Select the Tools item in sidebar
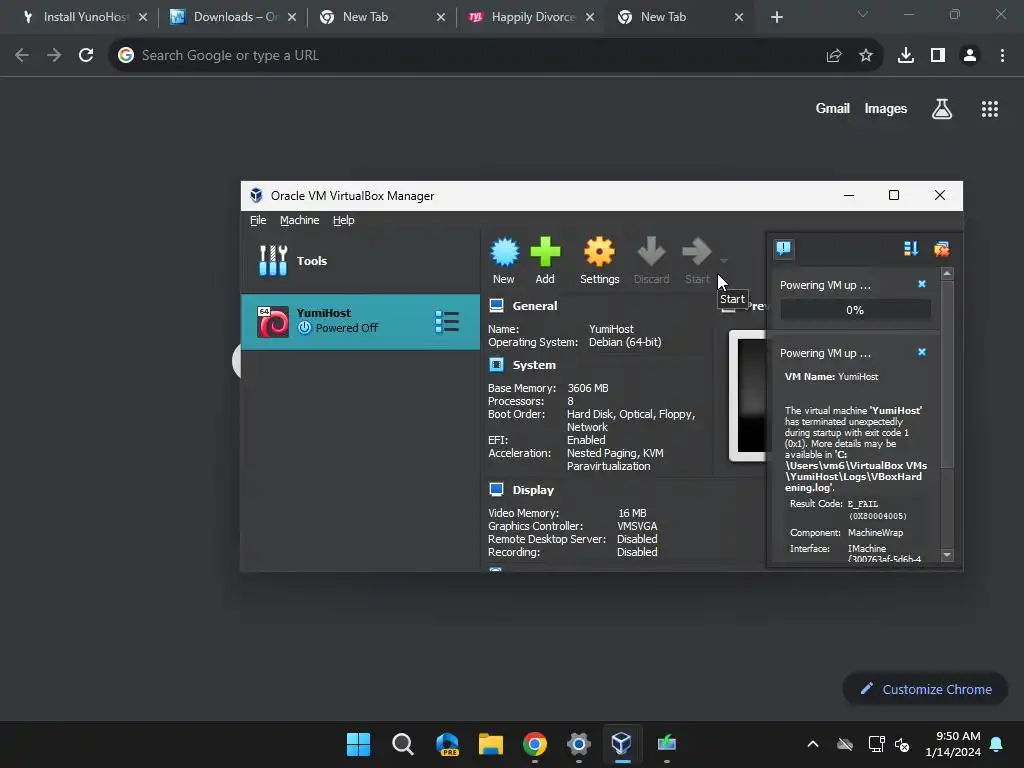Viewport: 1024px width, 768px height. 360,261
